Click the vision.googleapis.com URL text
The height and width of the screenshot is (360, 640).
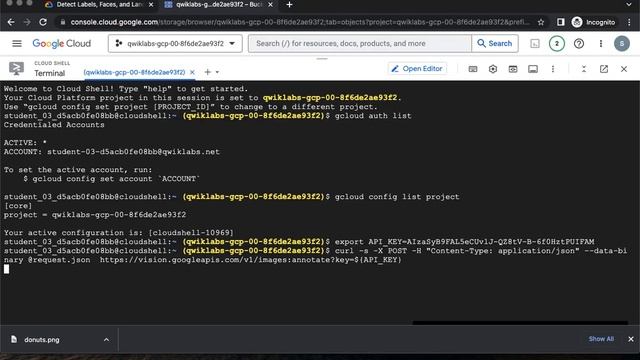pyautogui.click(x=251, y=260)
